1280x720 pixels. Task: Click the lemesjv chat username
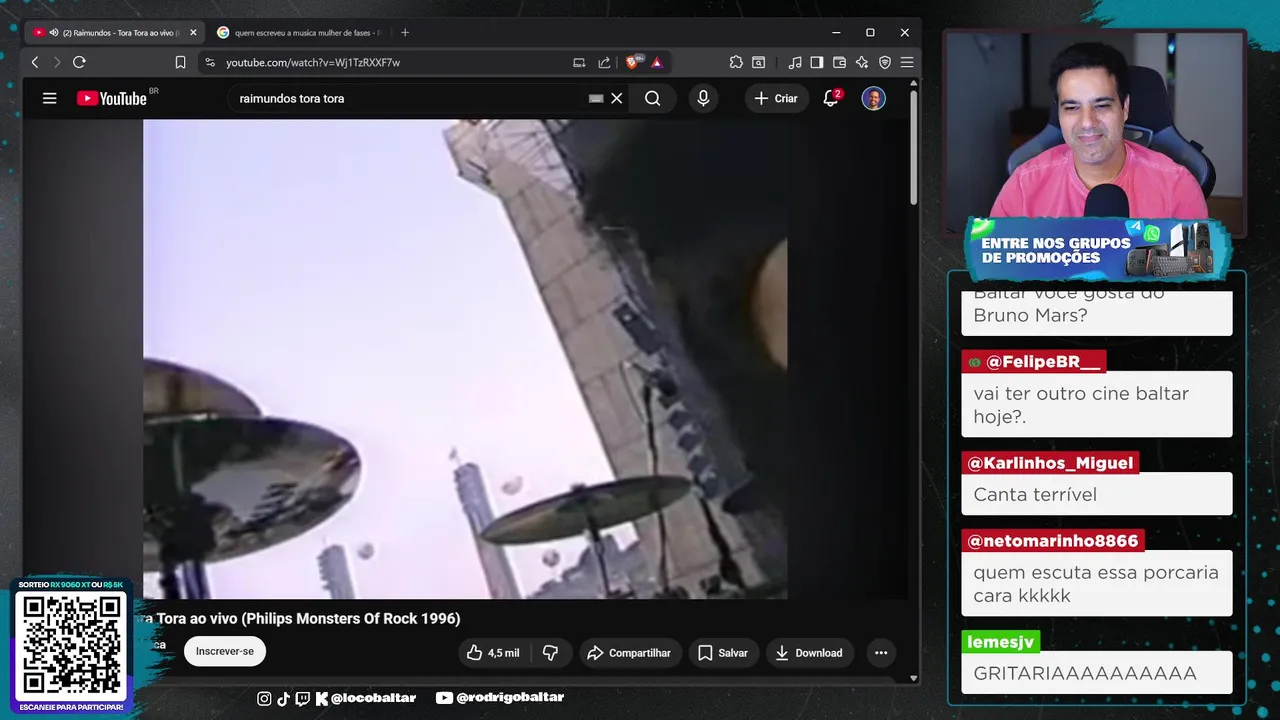point(1000,642)
